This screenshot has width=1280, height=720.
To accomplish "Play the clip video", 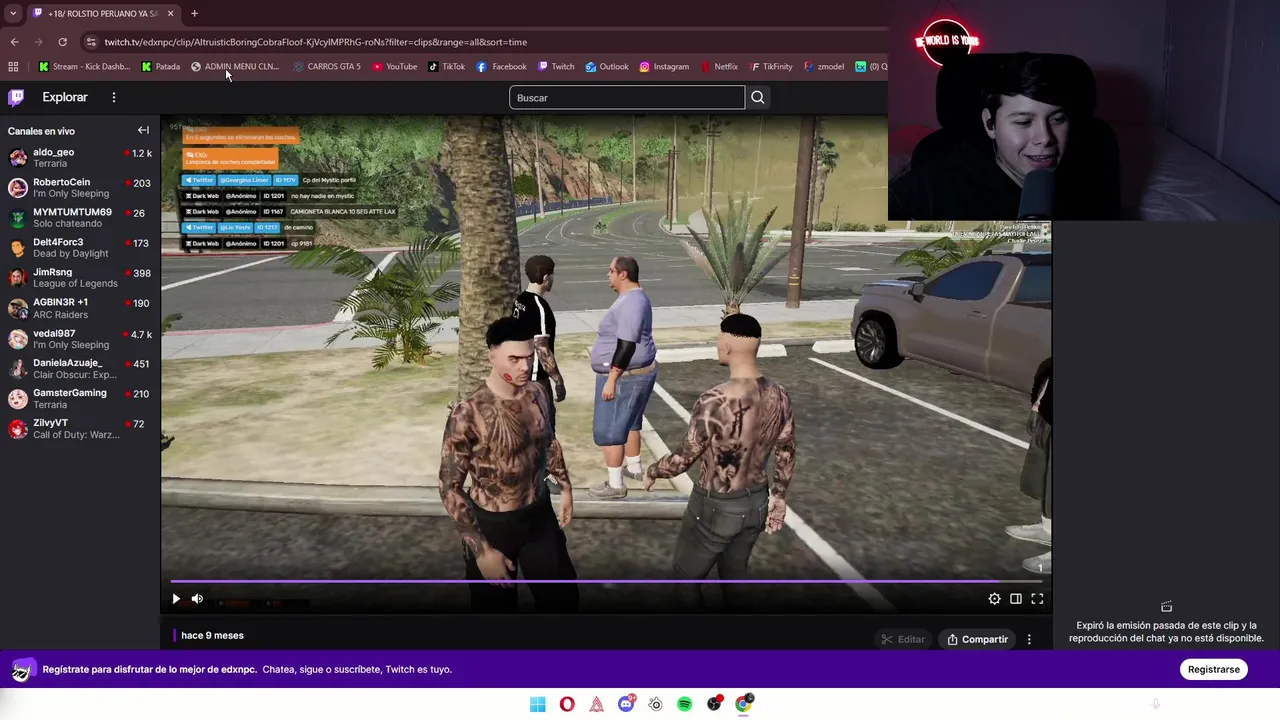I will [176, 599].
